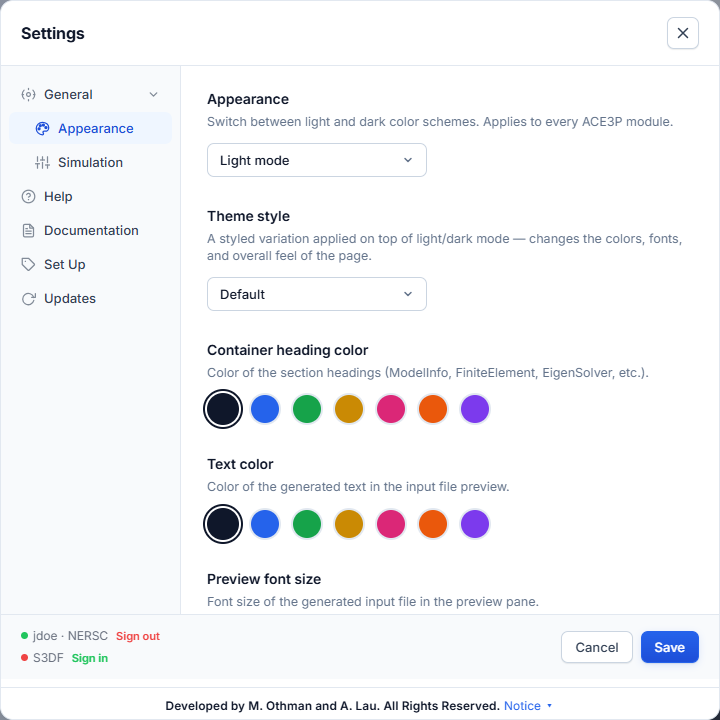This screenshot has width=720, height=720.
Task: Open the Updates section
Action: click(x=90, y=299)
